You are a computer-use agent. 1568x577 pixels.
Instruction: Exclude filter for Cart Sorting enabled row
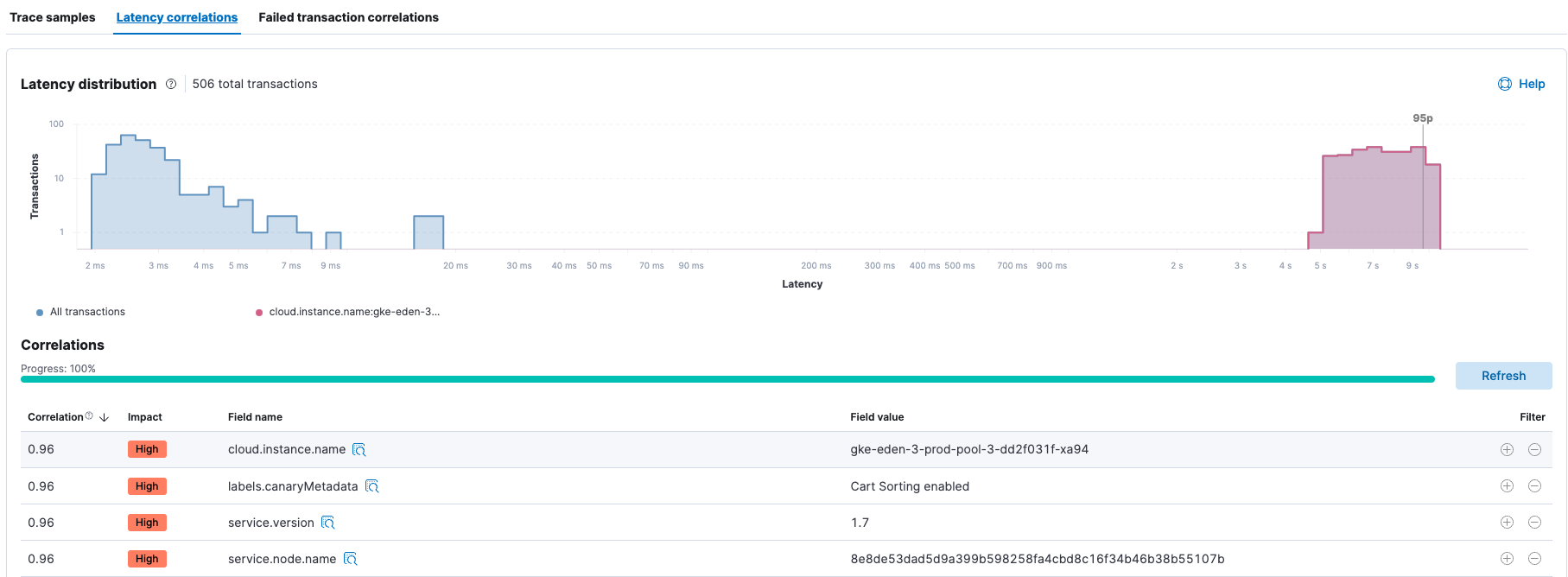[1534, 486]
